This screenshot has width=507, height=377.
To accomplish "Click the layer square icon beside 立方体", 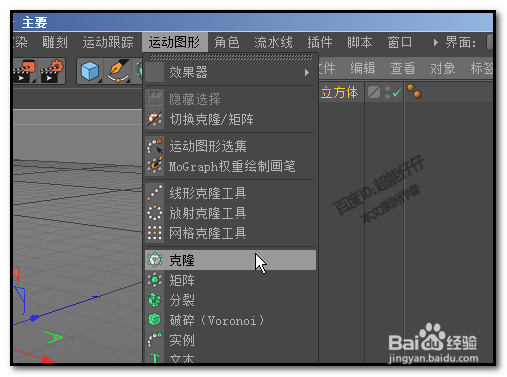I will point(374,92).
